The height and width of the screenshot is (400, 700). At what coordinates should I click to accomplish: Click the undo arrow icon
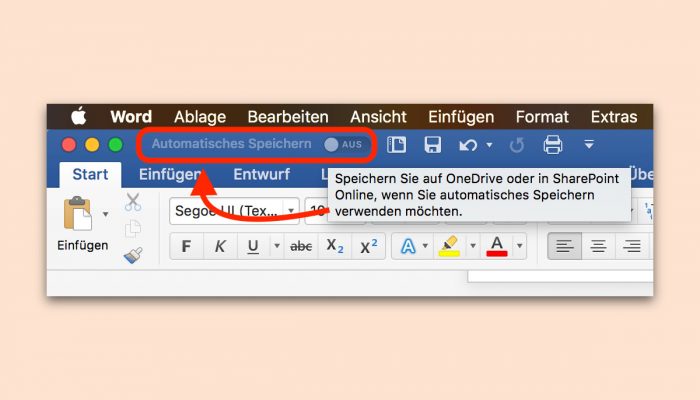click(x=468, y=145)
